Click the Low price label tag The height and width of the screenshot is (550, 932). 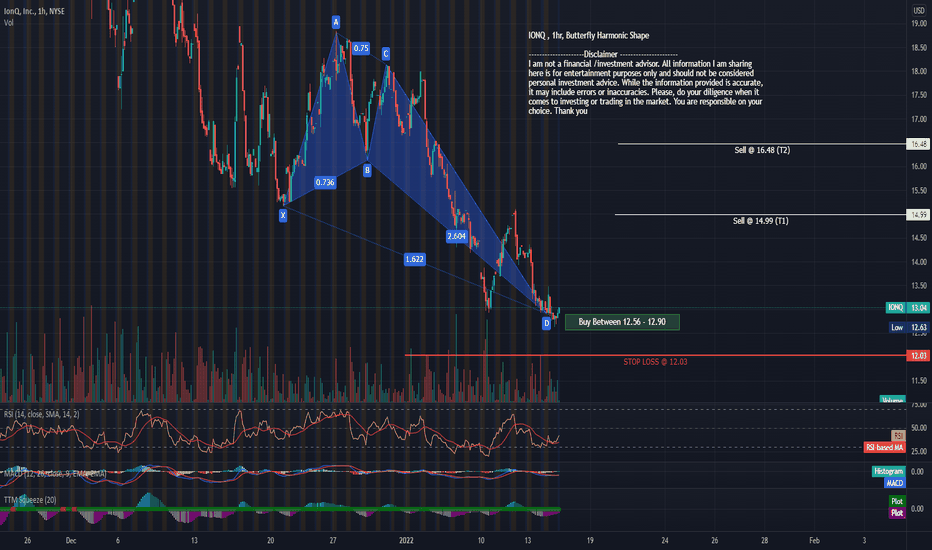click(897, 327)
